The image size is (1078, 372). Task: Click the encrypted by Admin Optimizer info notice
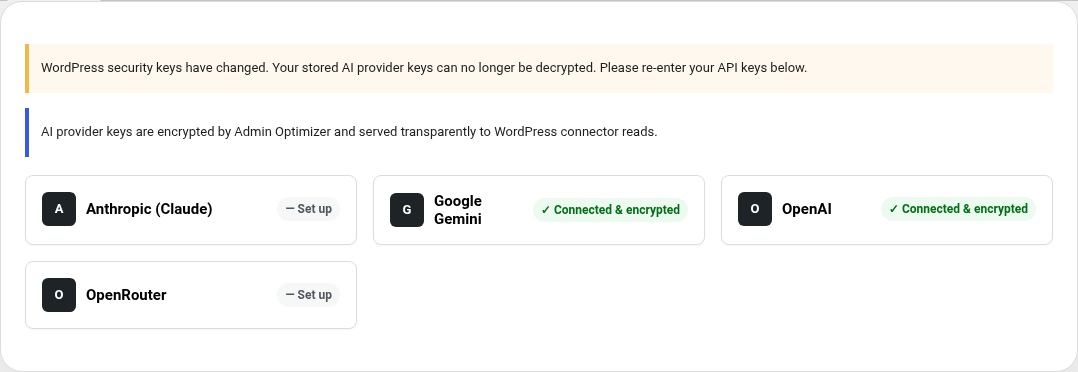tap(539, 132)
